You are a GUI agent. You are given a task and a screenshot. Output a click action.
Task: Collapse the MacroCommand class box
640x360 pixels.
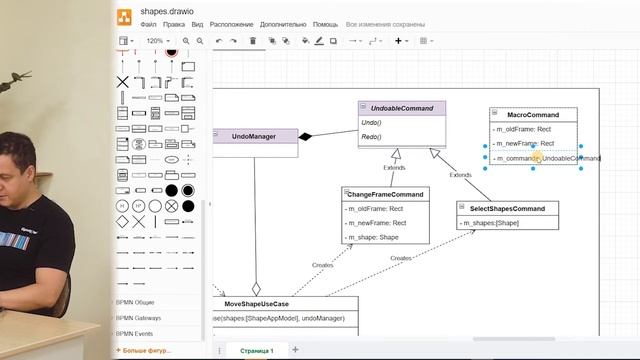495,113
